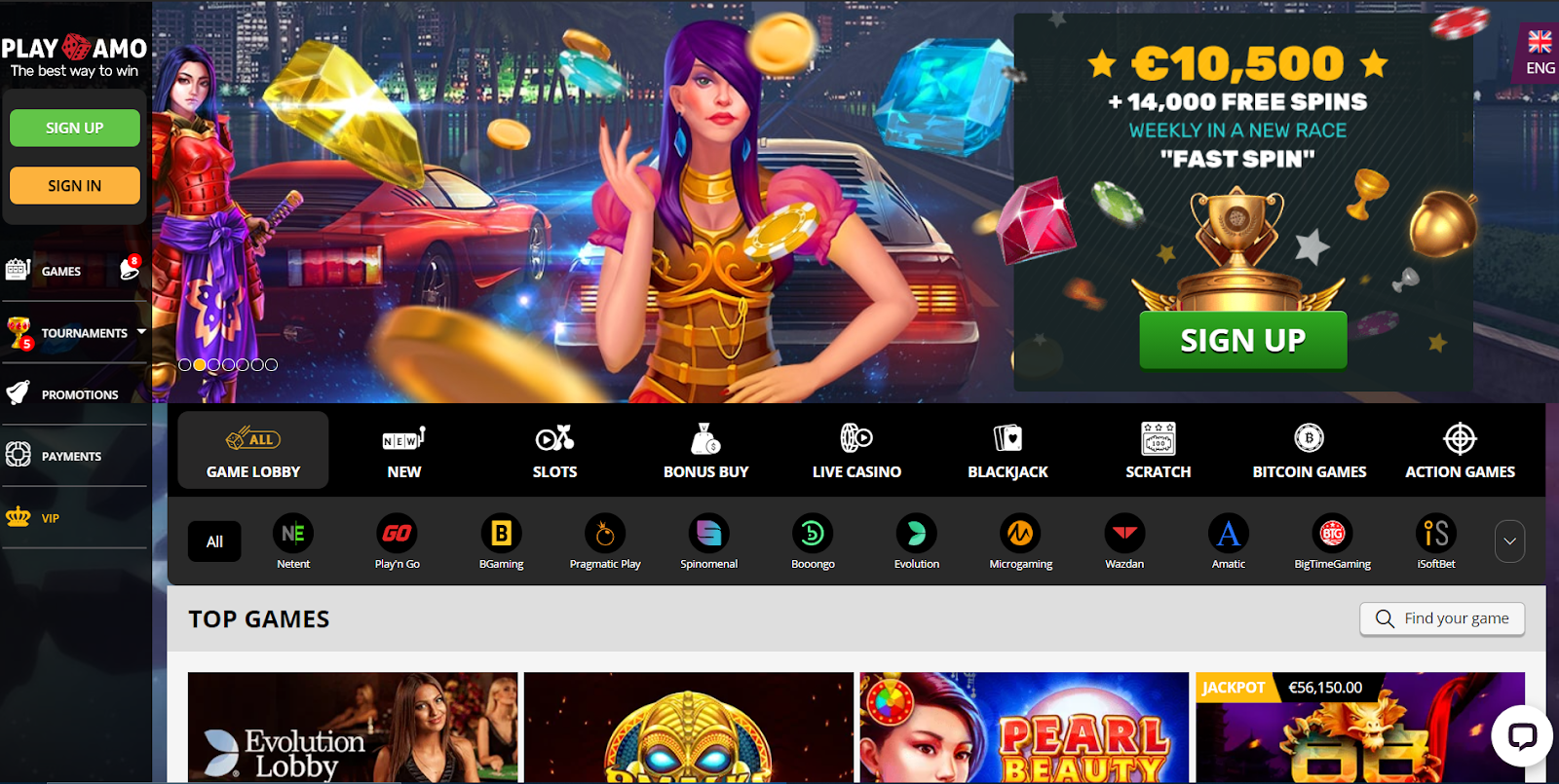Show the third banner slide dot
Screen dimensions: 1559x784
click(x=213, y=364)
